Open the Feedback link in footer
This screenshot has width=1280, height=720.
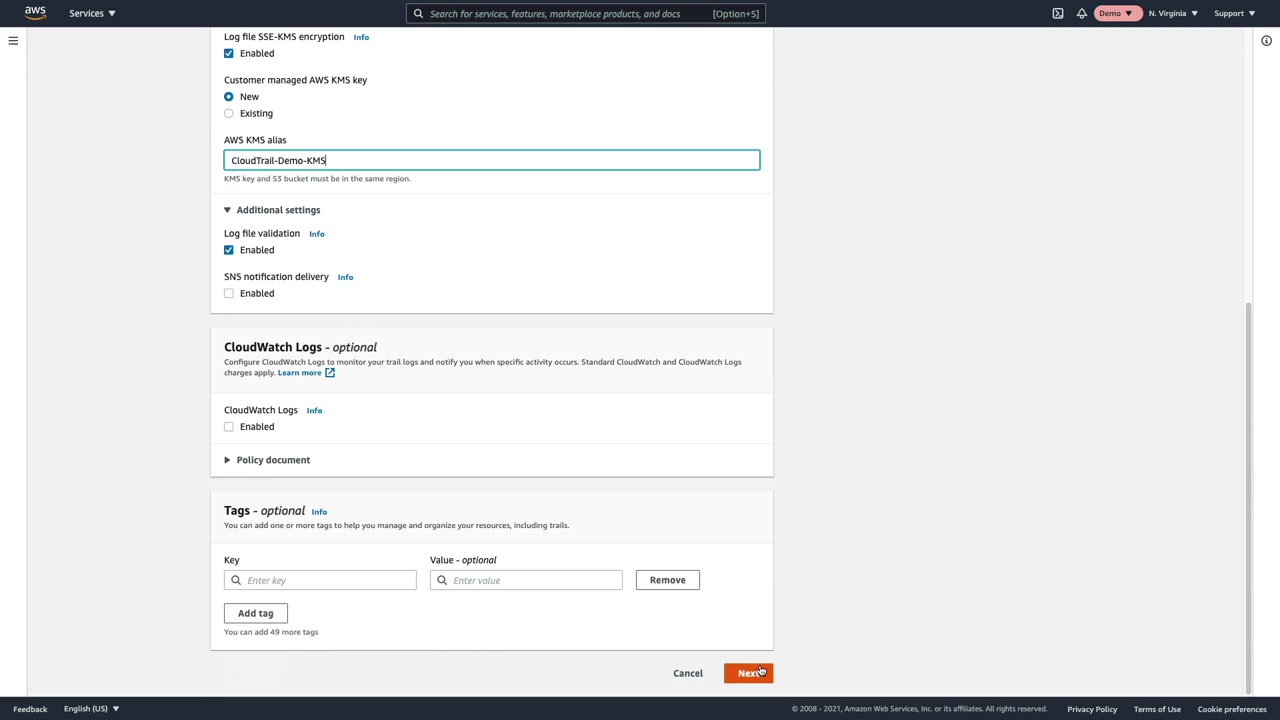point(30,709)
